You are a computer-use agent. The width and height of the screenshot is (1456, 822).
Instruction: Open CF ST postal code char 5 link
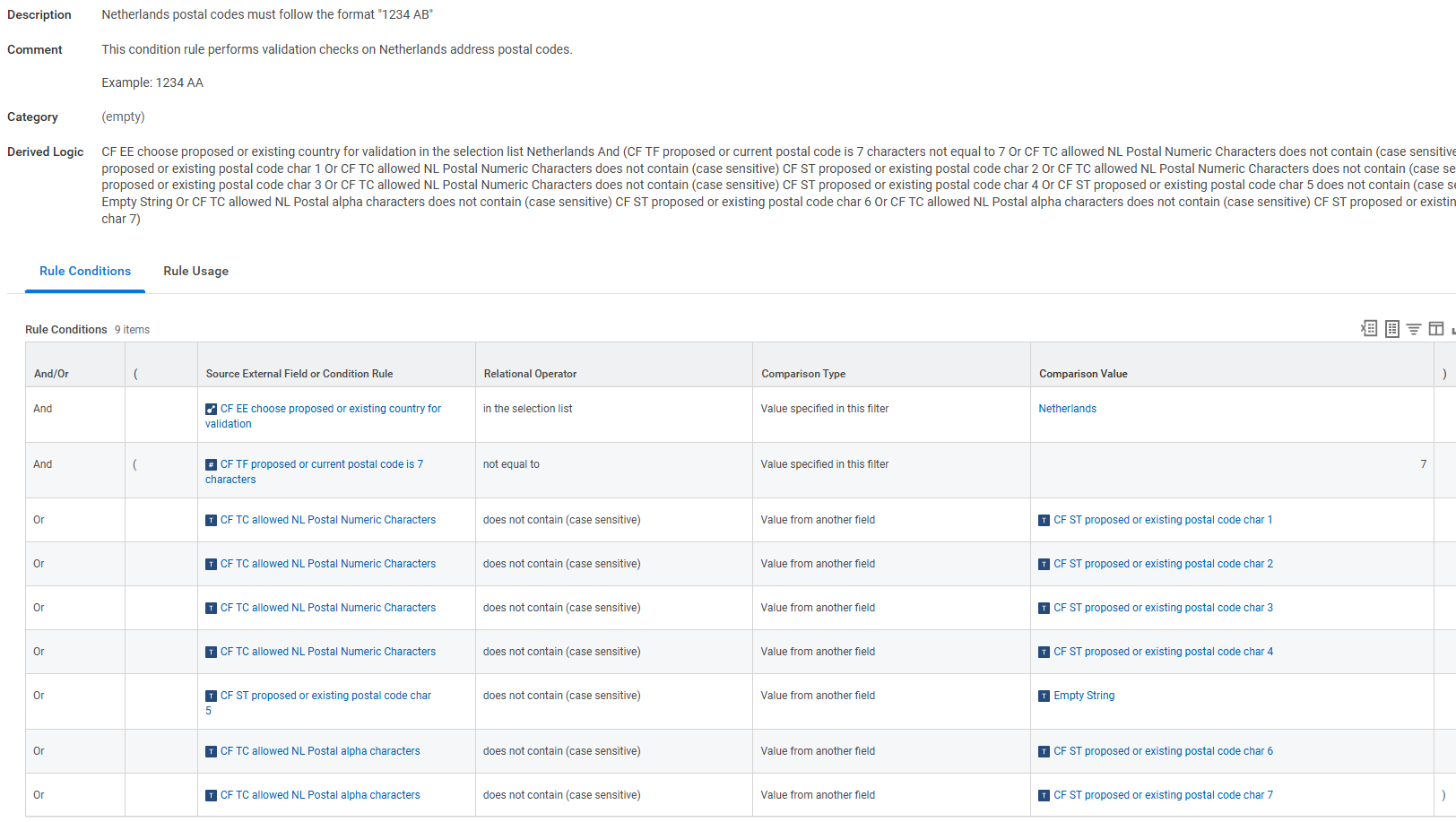point(318,702)
